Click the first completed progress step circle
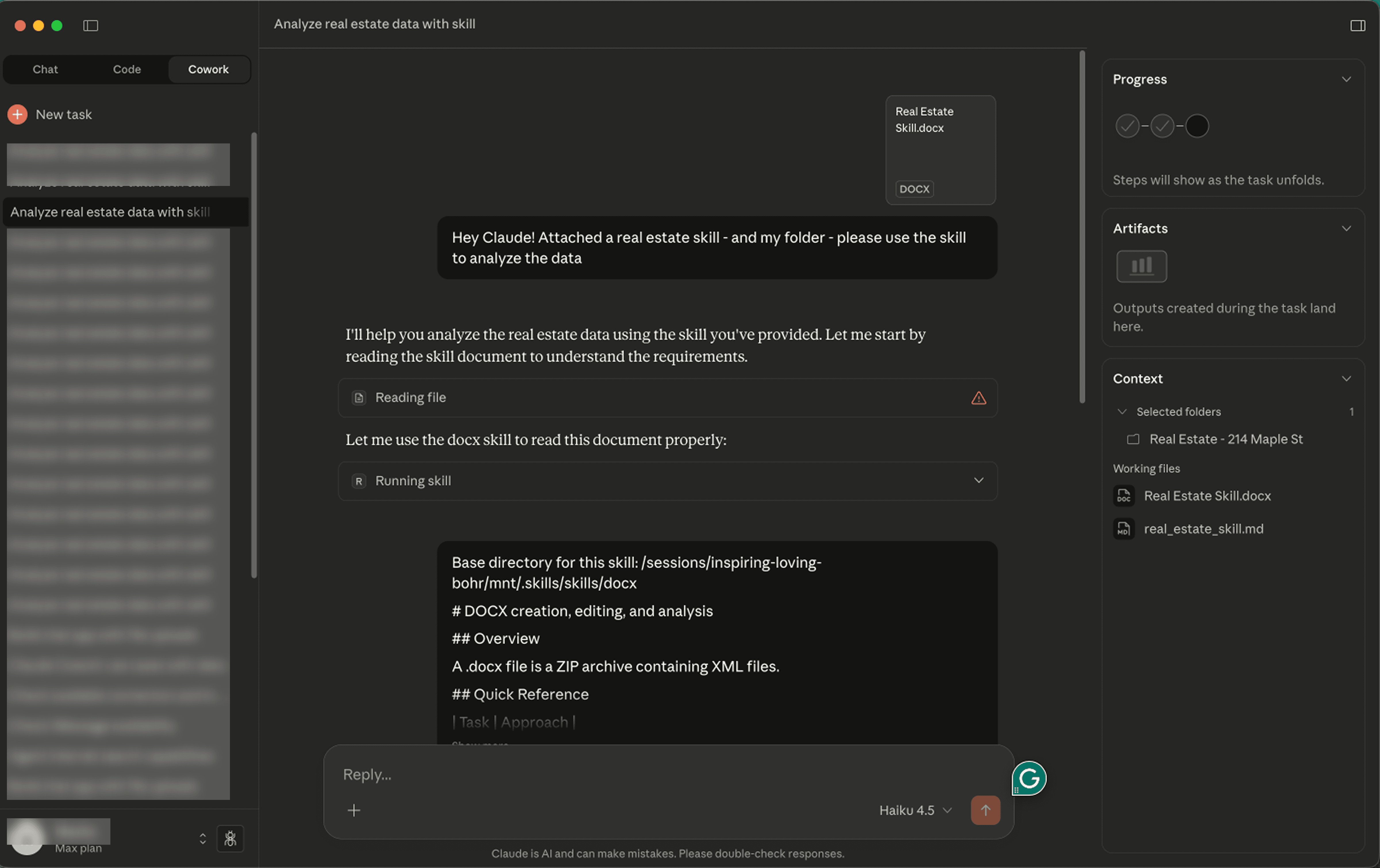This screenshot has height=868, width=1380. pos(1127,126)
